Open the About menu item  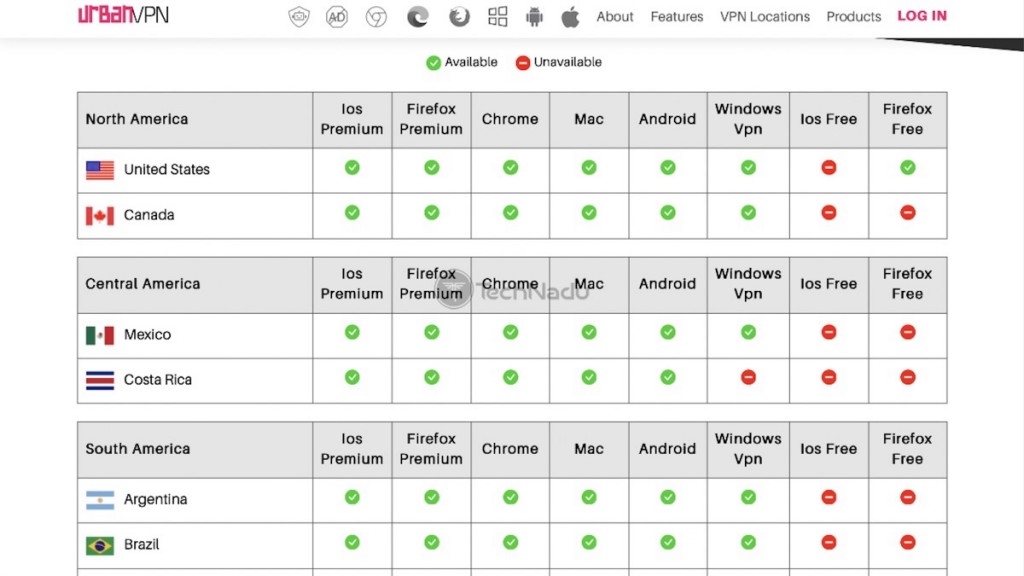coord(615,17)
